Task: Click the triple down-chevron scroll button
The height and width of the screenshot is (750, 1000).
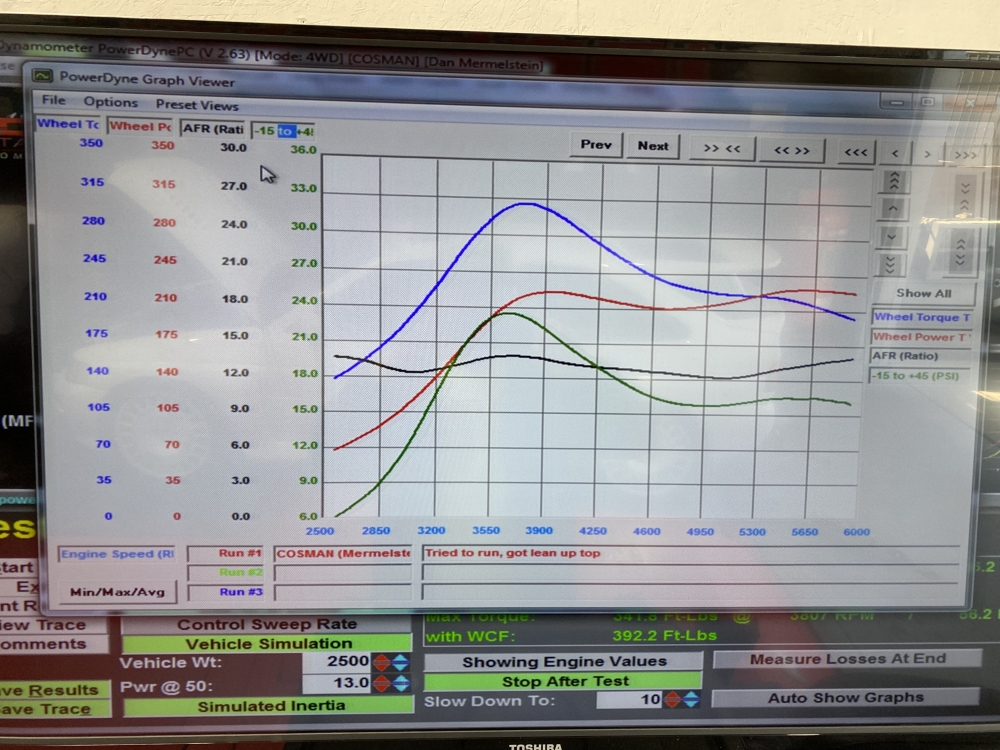Action: pos(892,265)
